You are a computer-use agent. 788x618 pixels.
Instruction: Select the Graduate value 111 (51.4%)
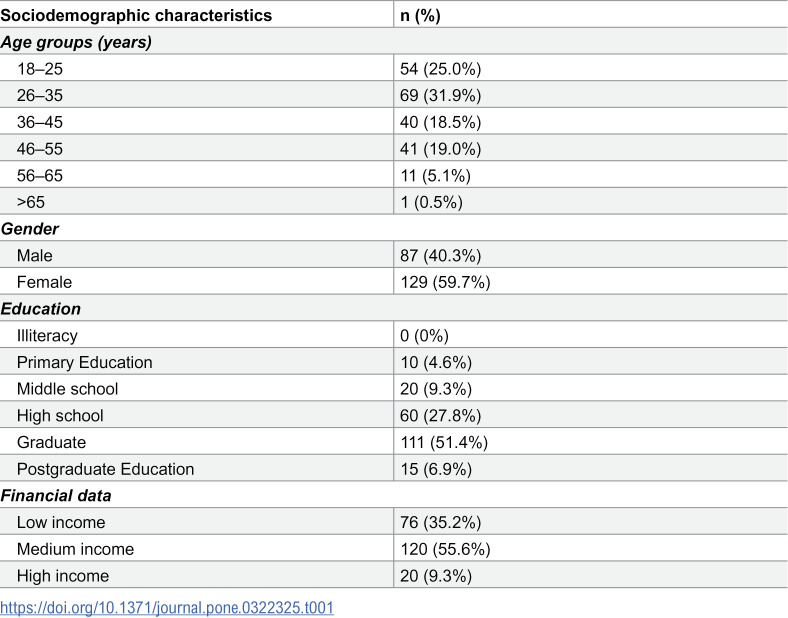click(x=444, y=443)
